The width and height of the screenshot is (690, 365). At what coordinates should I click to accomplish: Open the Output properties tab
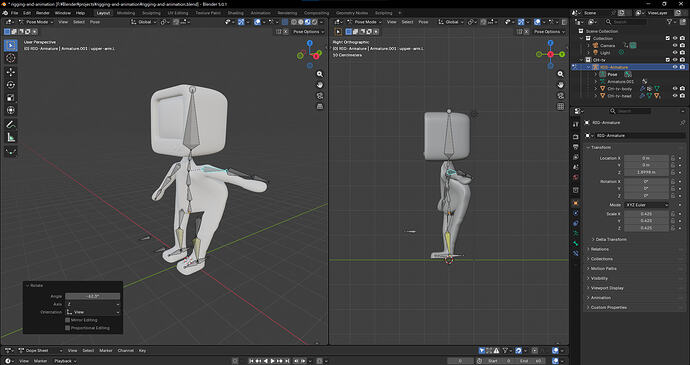(576, 147)
